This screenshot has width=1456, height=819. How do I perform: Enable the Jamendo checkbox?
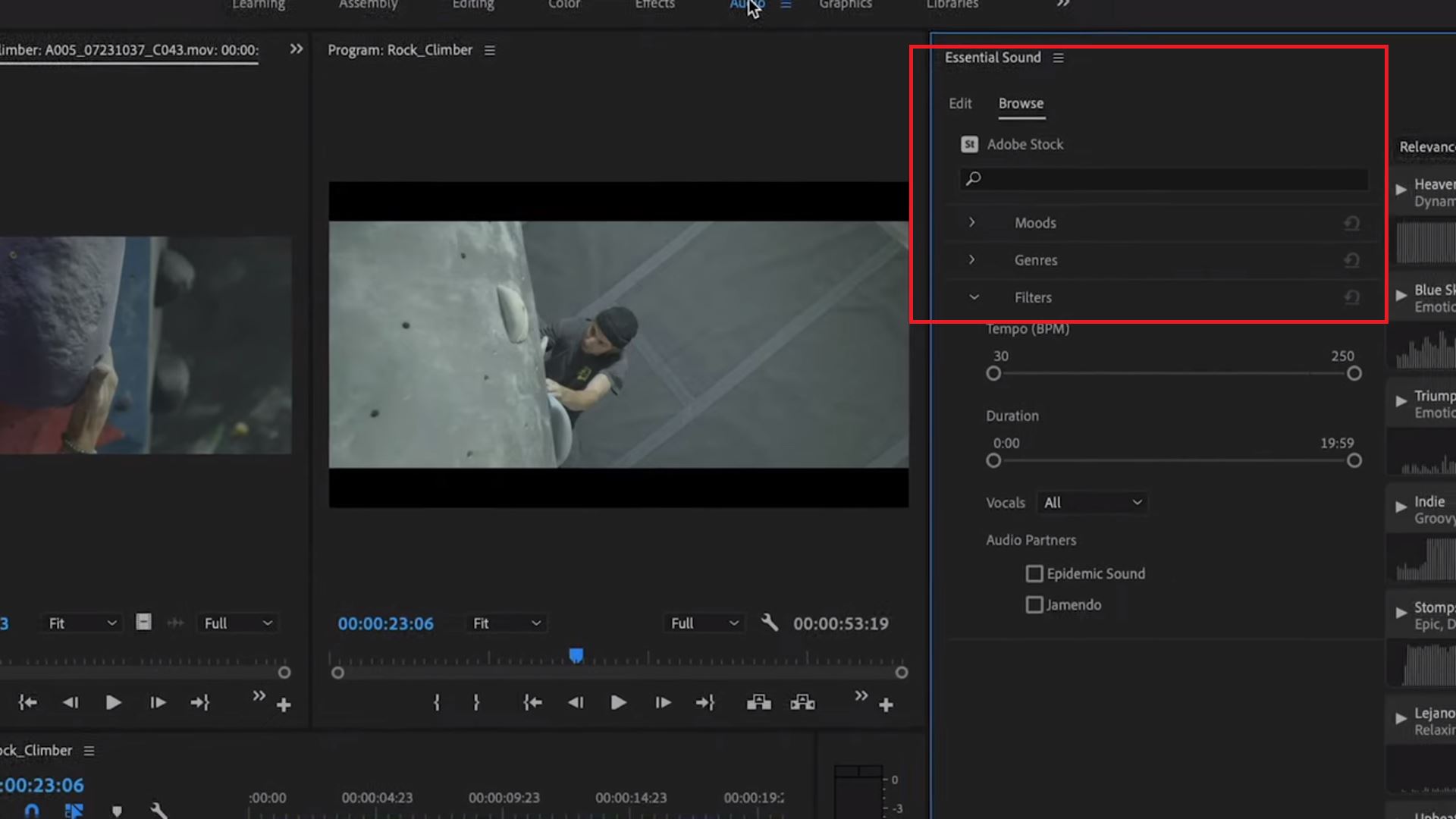pyautogui.click(x=1035, y=604)
